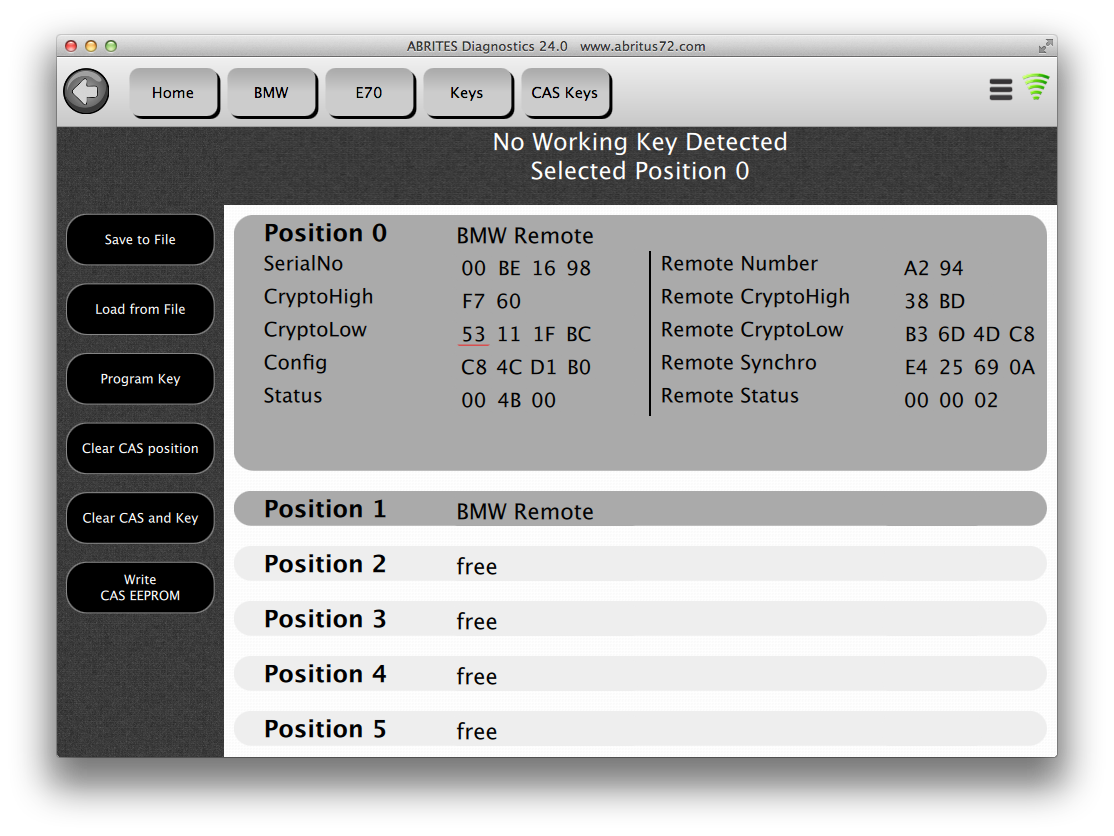Select the Position 5 free slot
The image size is (1114, 836).
[x=640, y=729]
